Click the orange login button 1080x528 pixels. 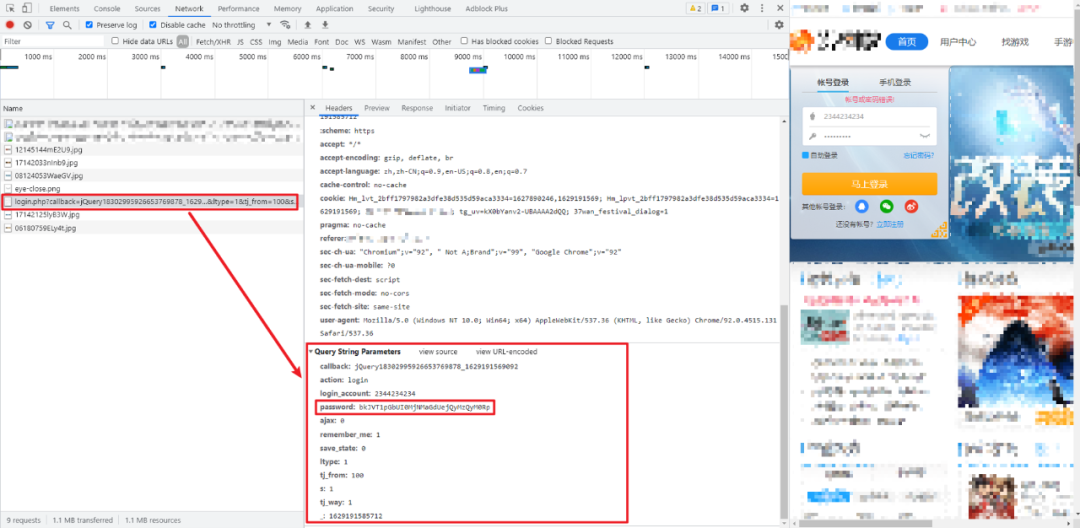click(x=869, y=184)
